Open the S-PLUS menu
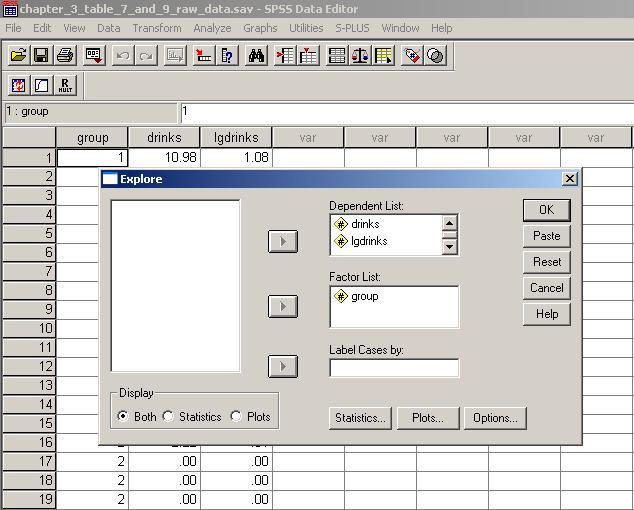The width and height of the screenshot is (634, 510). 352,28
